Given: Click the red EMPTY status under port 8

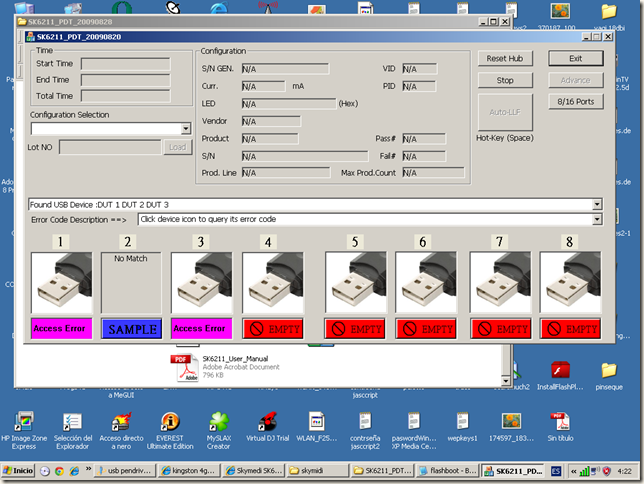Looking at the screenshot, I should [x=570, y=329].
